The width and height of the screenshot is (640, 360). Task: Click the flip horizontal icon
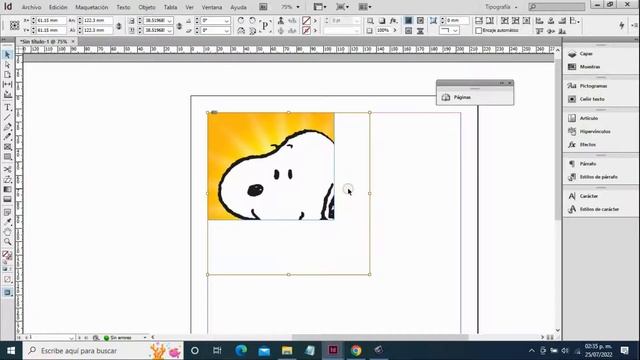(x=241, y=31)
